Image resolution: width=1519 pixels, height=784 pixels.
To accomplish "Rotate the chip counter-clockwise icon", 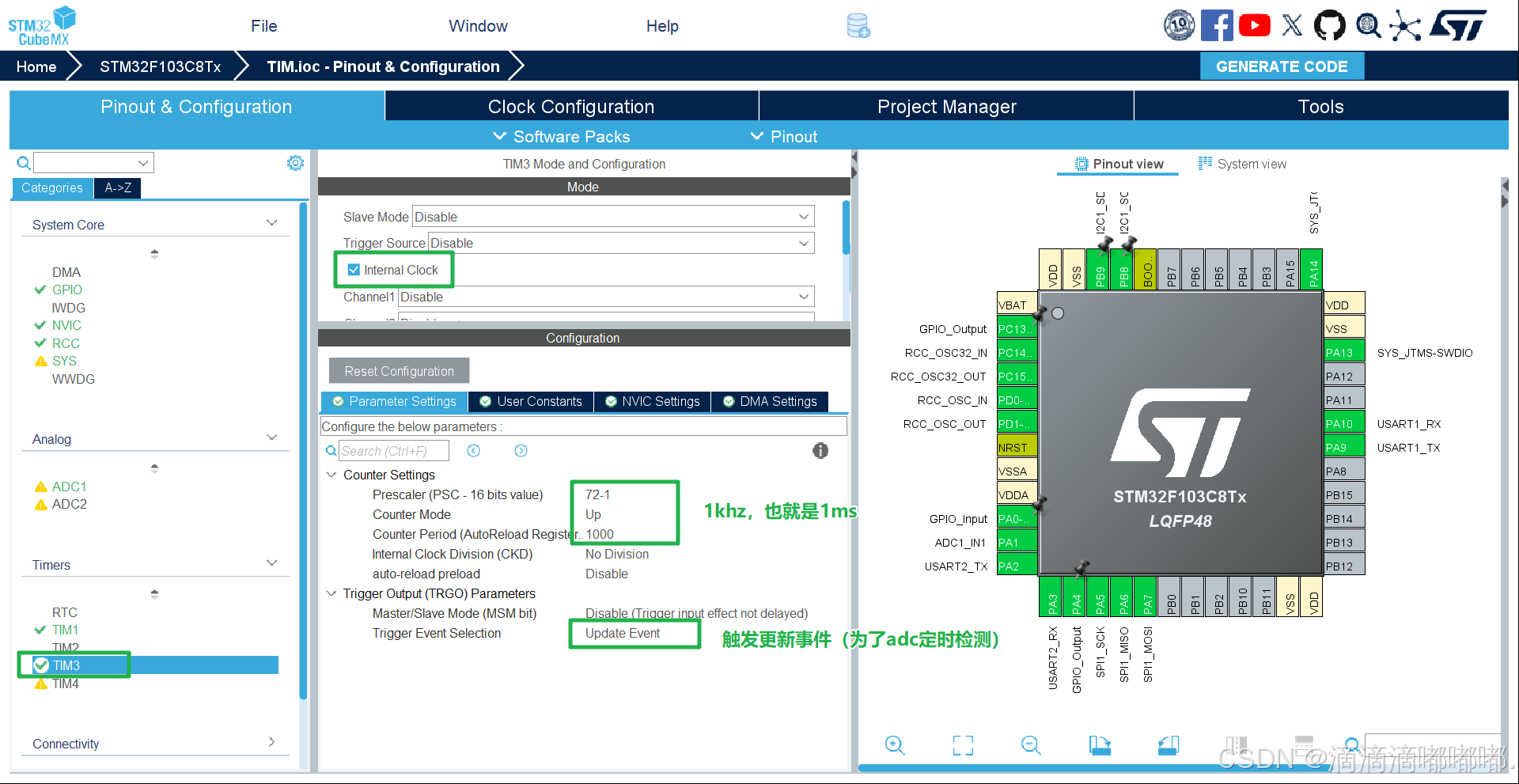I will 1168,744.
